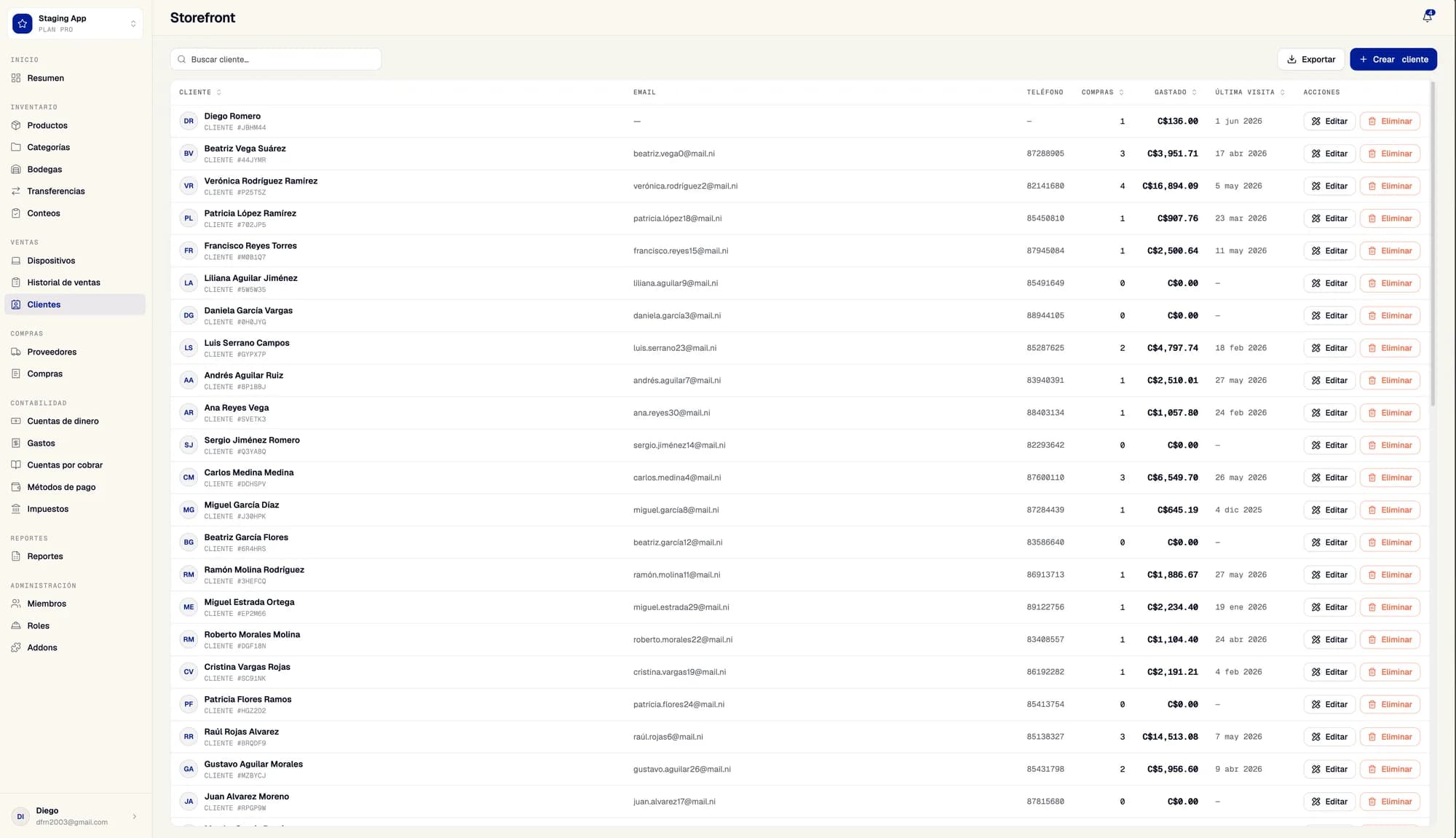The image size is (1456, 838).
Task: Click the Conteos clipboard icon
Action: 16,213
